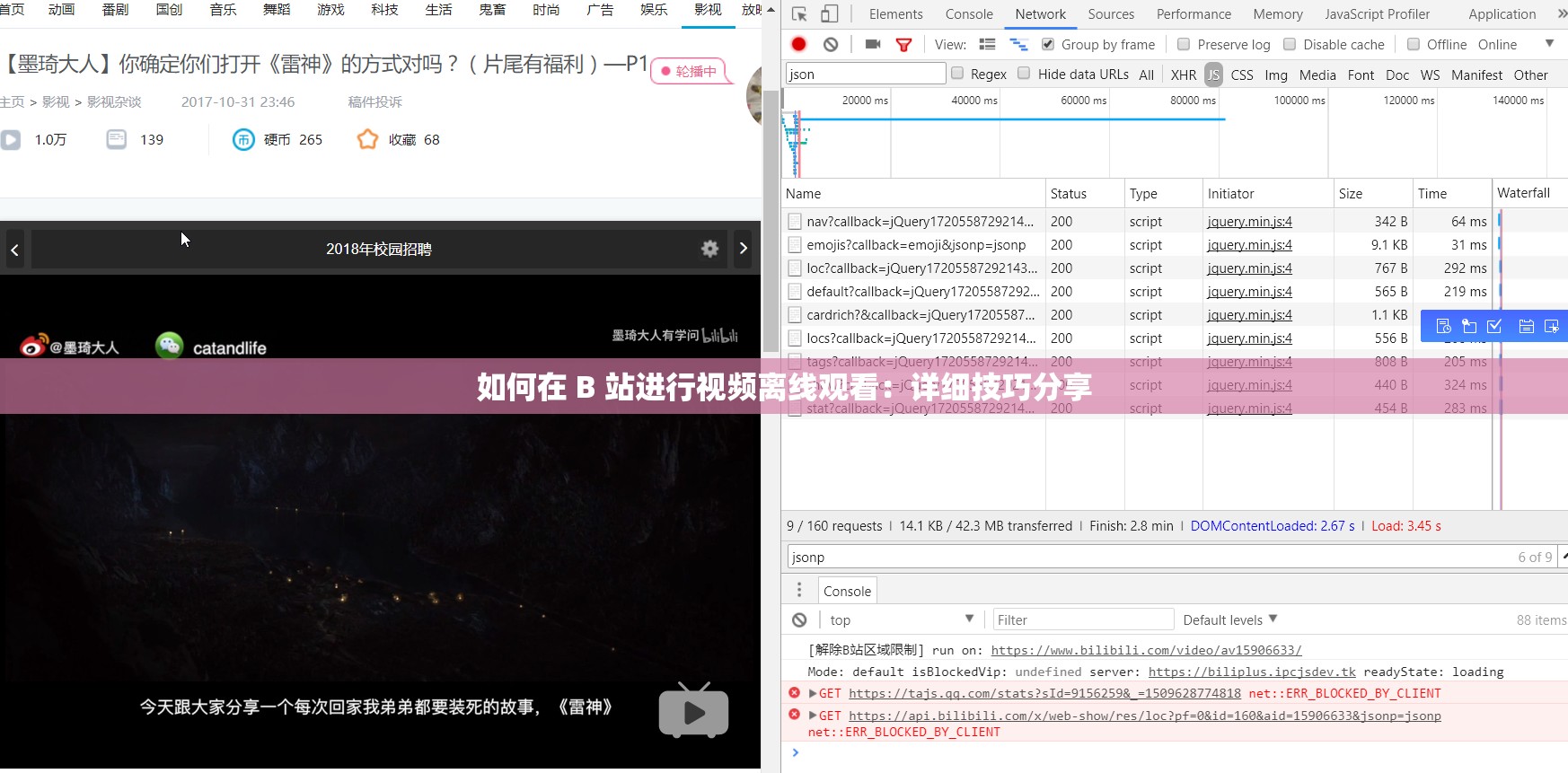Open the 稿件投诉 link
Screen dimensions: 1568x773
(x=375, y=102)
